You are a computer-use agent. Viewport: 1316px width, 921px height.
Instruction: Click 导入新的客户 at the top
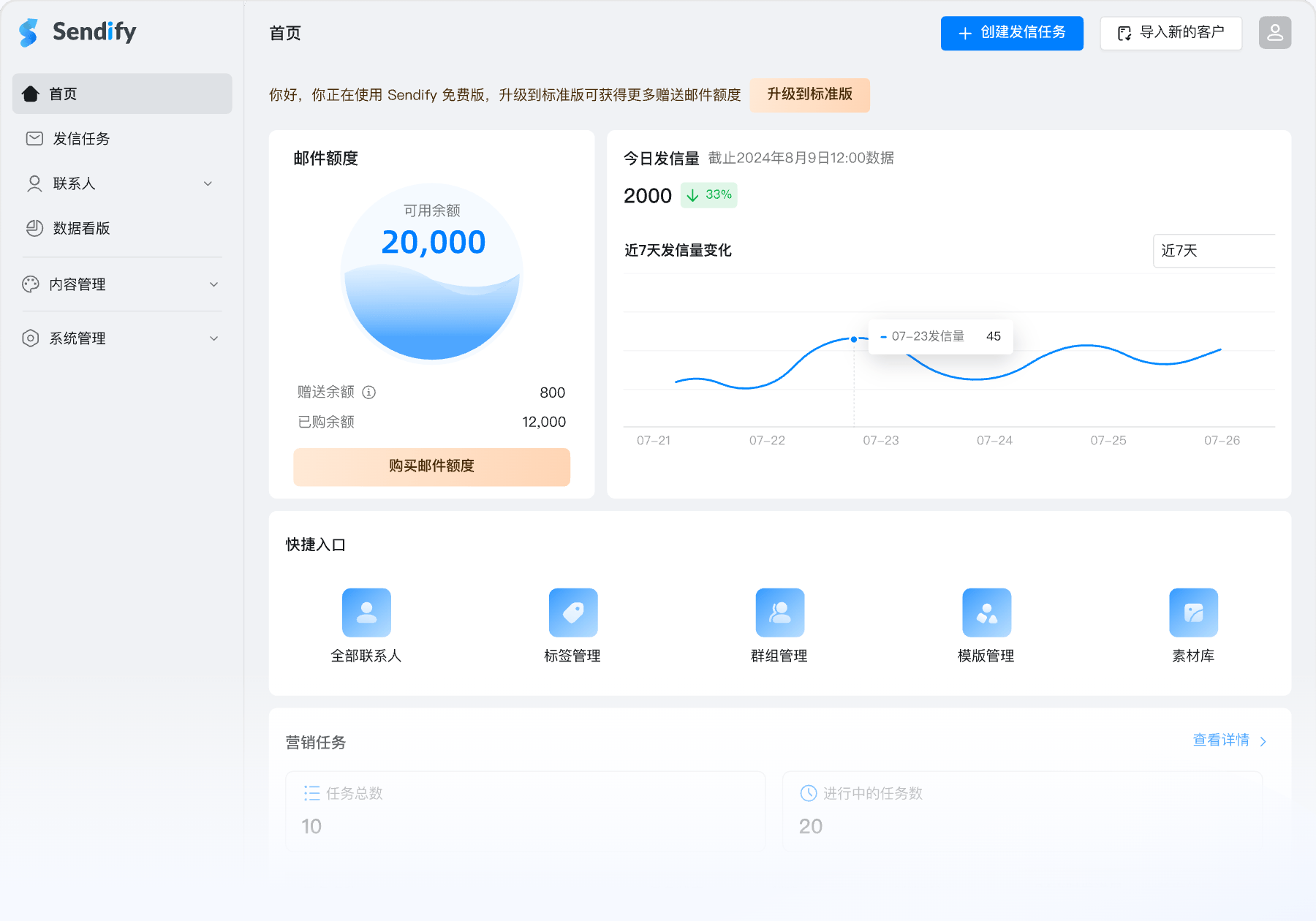(x=1171, y=33)
